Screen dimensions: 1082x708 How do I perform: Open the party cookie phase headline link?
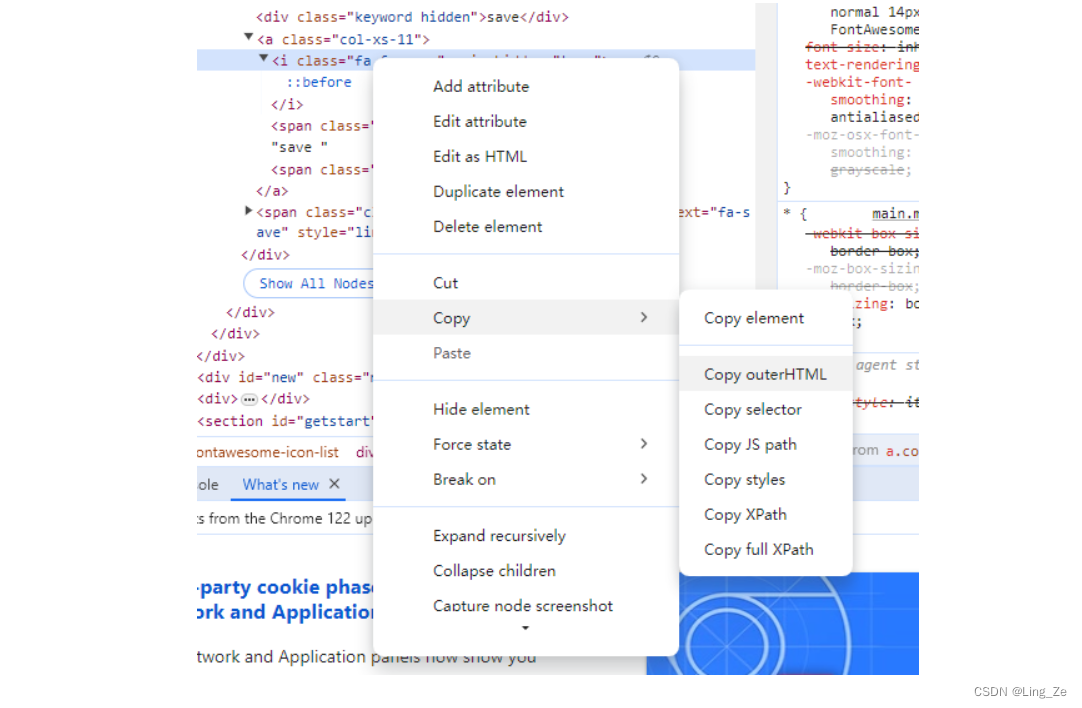click(285, 599)
